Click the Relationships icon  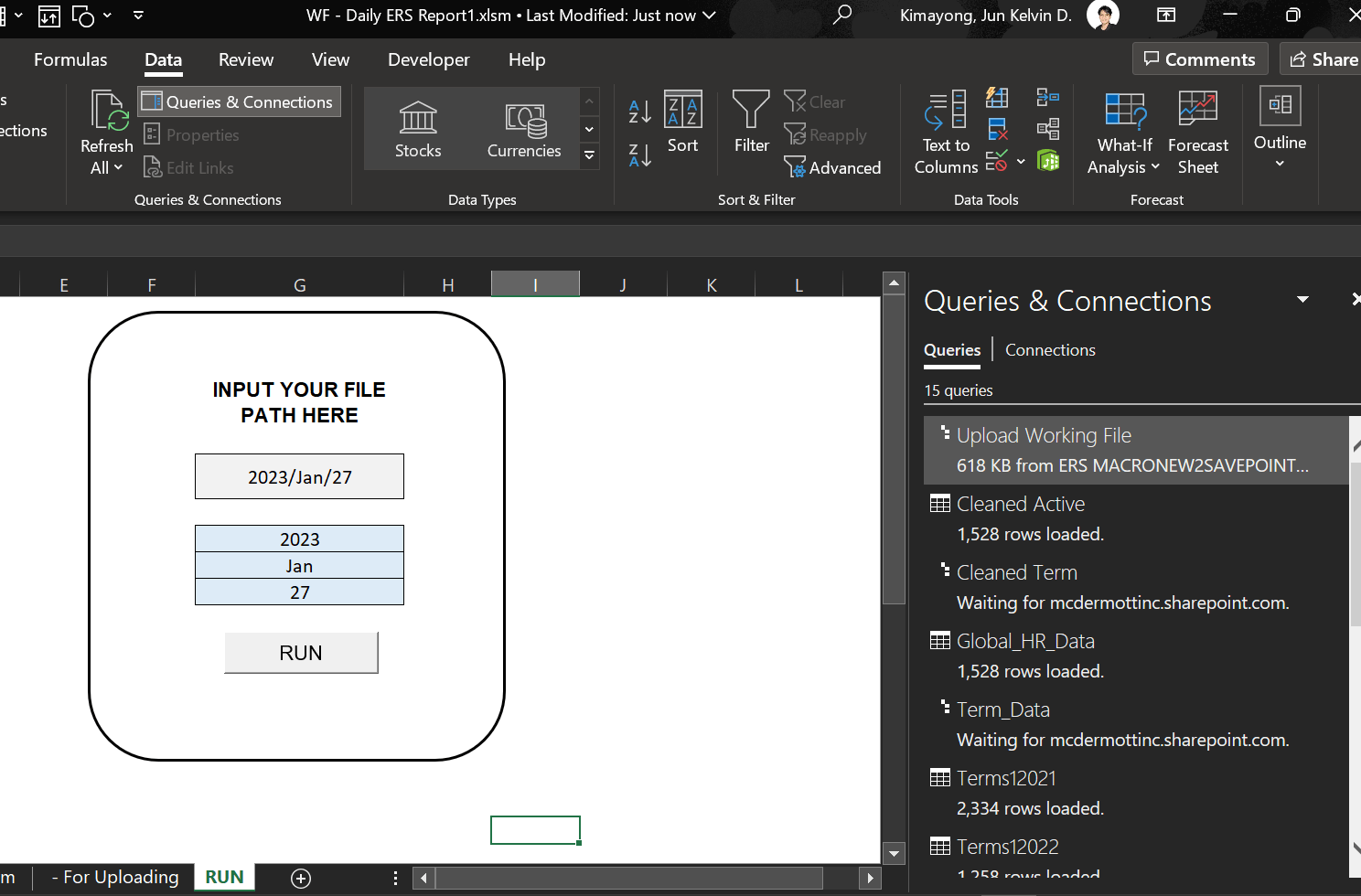[x=1048, y=130]
